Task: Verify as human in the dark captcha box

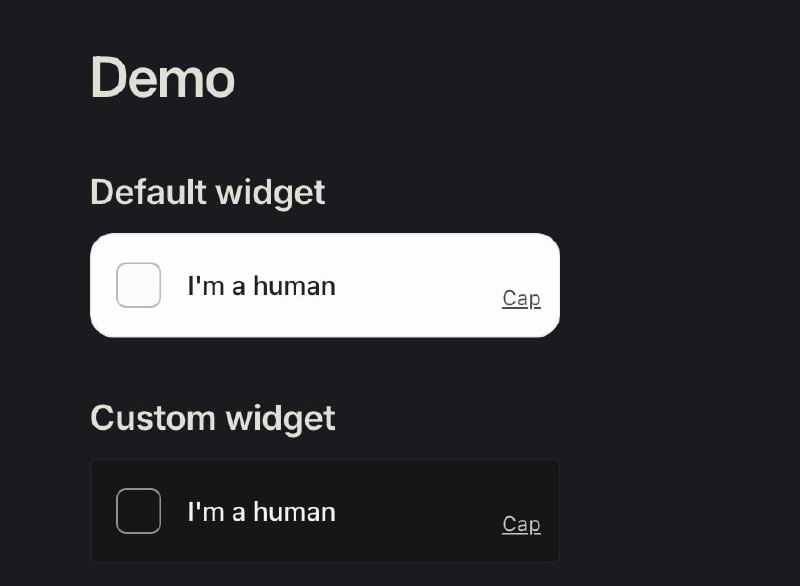Action: coord(138,511)
